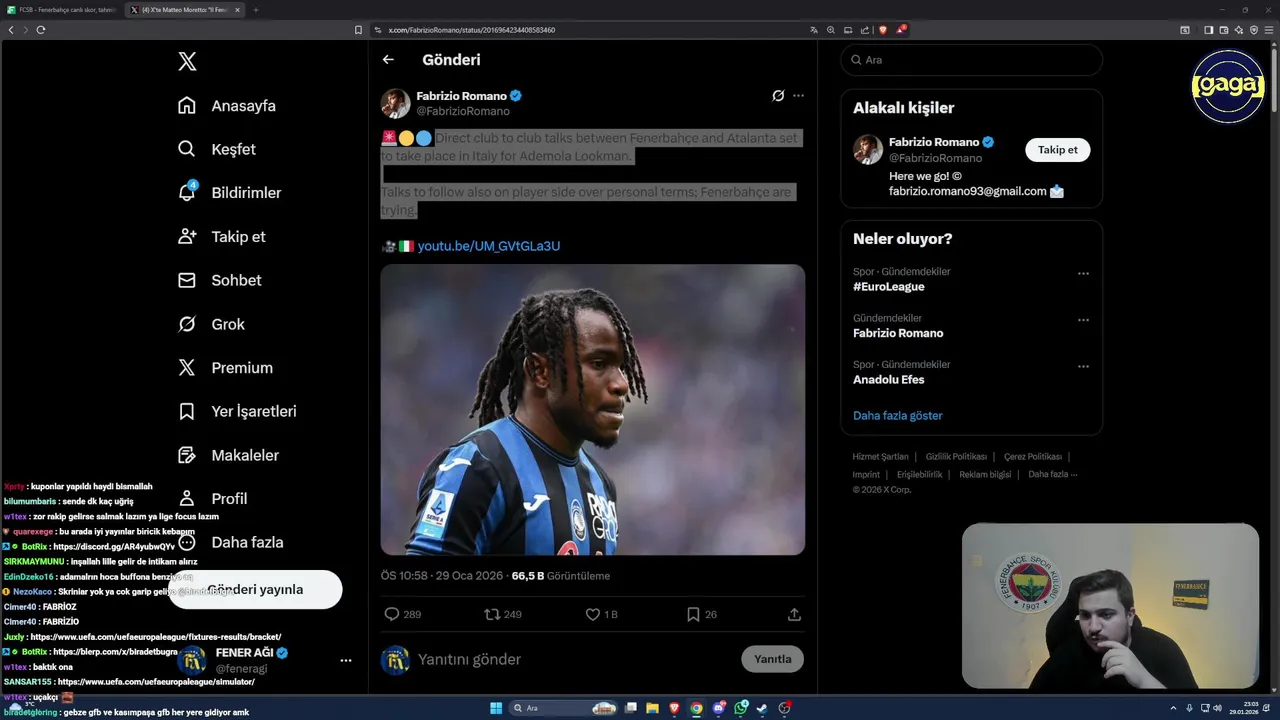Click the Premium X icon in sidebar
This screenshot has height=720, width=1280.
pos(187,368)
